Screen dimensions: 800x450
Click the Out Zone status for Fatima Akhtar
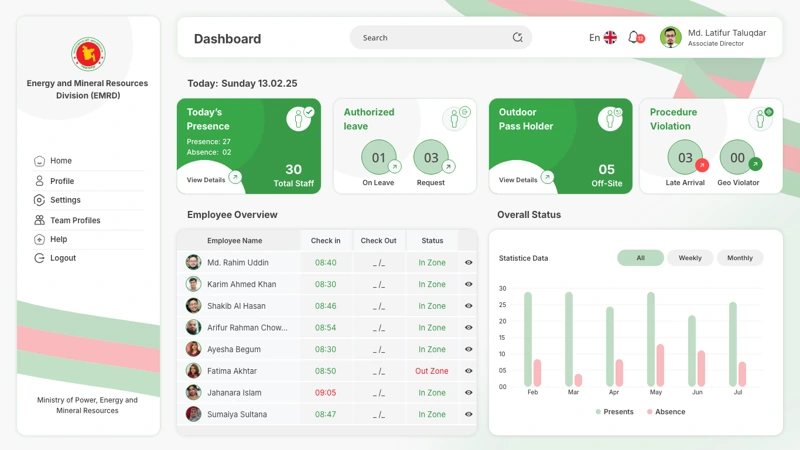click(432, 371)
